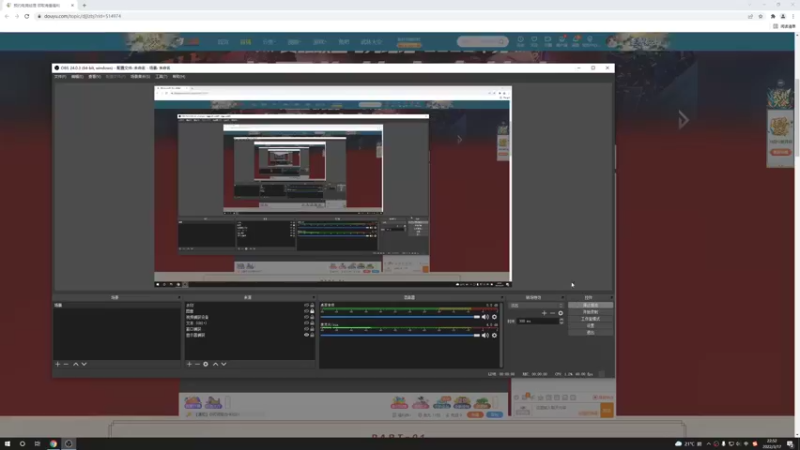Screen dimensions: 800x450
Task: Open the 帮助(H) menu in OBS
Action: (x=179, y=77)
